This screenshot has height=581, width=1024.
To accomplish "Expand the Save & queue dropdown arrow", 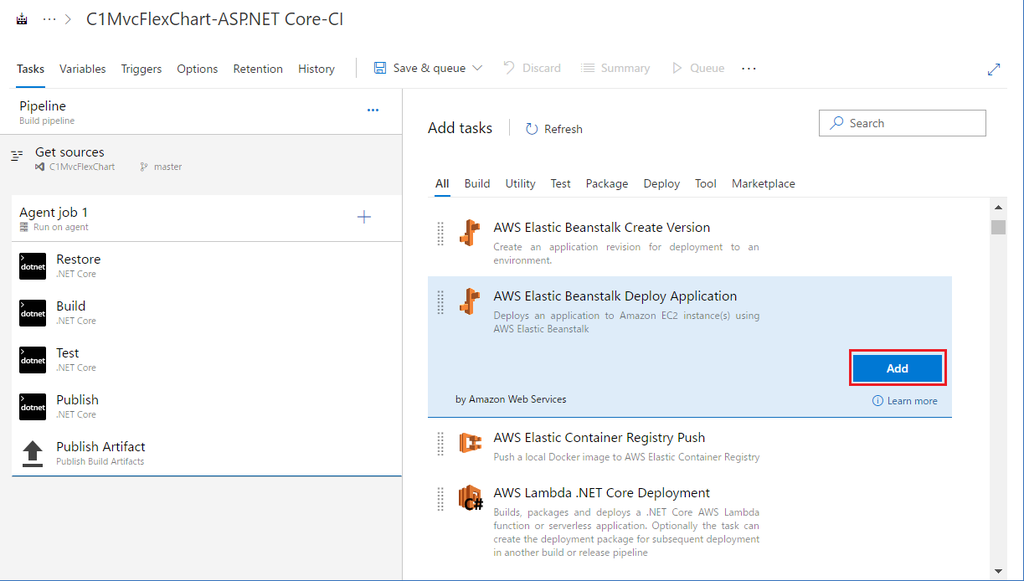I will [477, 68].
